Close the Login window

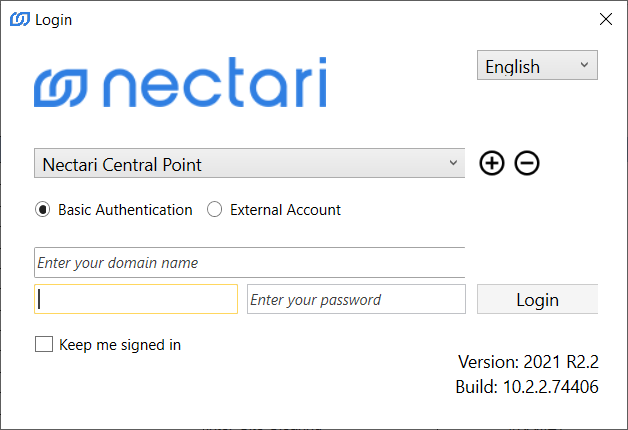pos(605,19)
